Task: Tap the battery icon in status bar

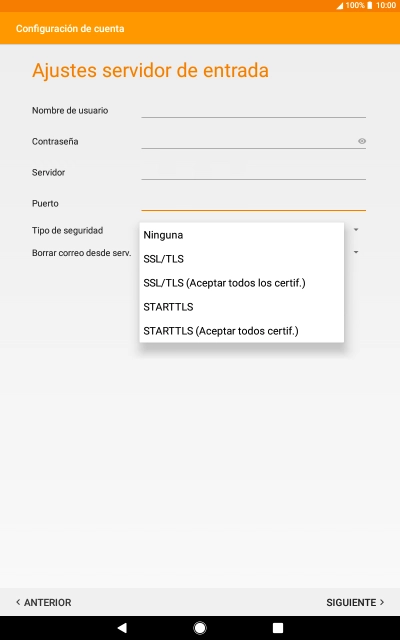Action: tap(369, 5)
